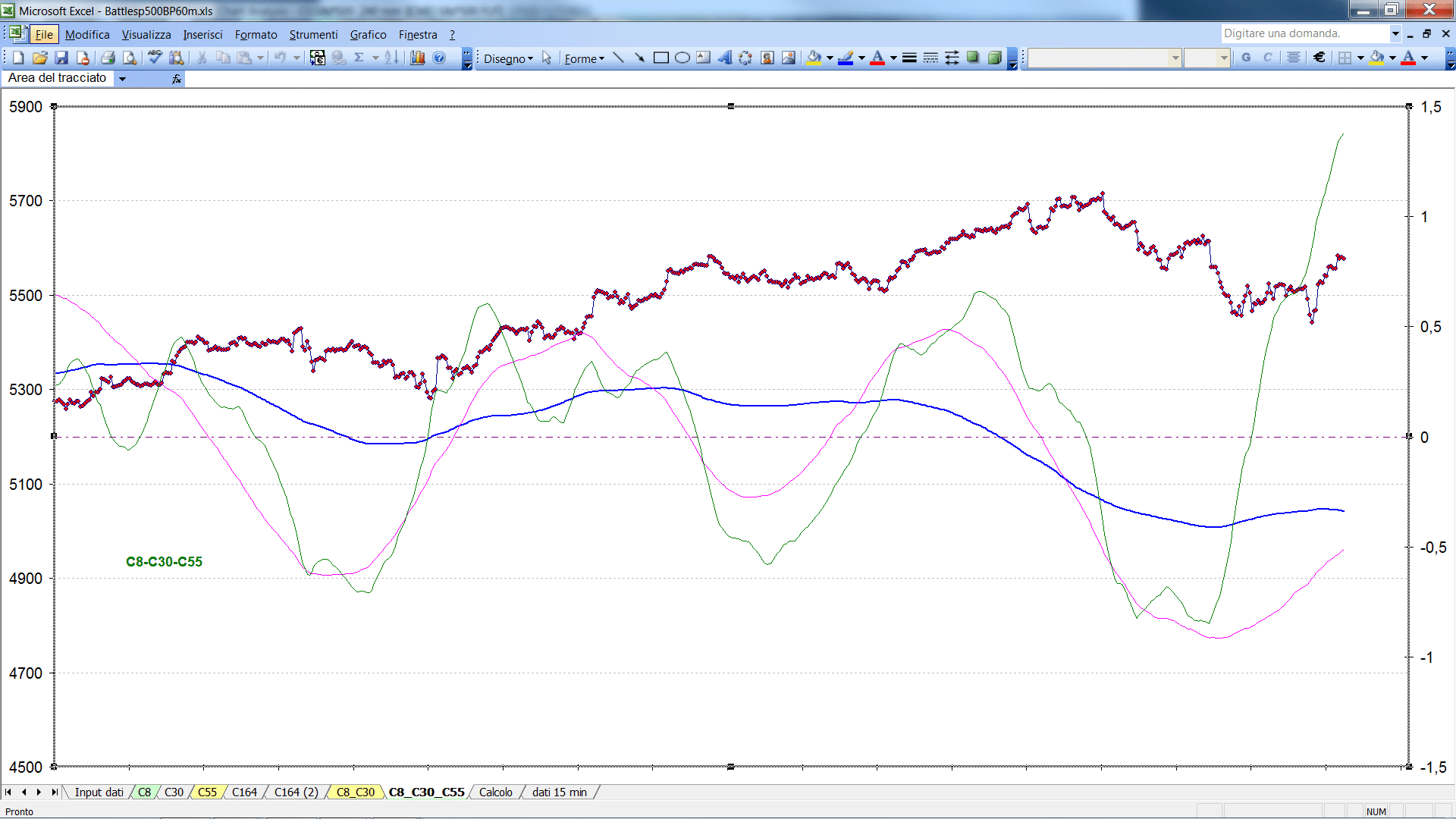
Task: Click the Paste clipboard icon
Action: pos(244,58)
